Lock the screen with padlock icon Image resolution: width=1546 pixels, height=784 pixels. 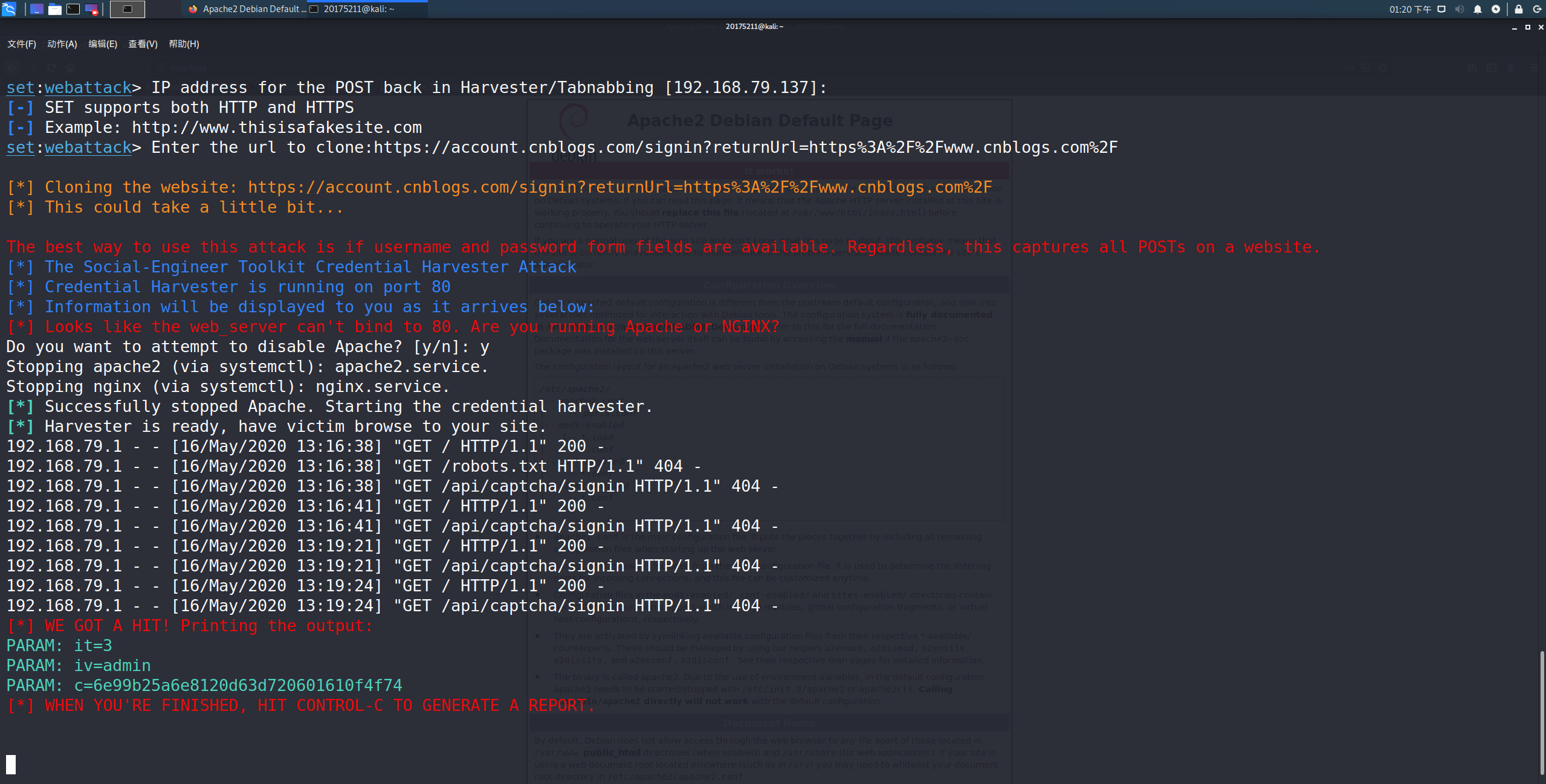[x=1518, y=9]
